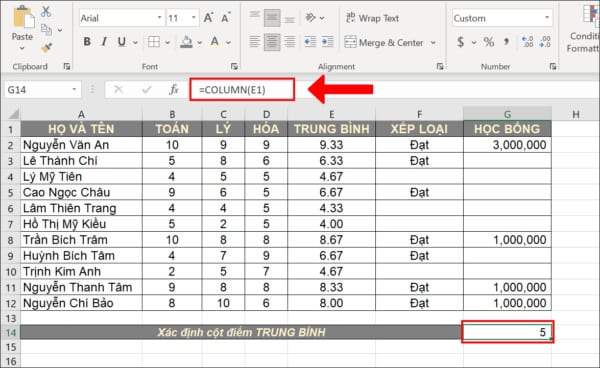Click the Name Box showing G14
The width and height of the screenshot is (600, 368).
click(38, 90)
